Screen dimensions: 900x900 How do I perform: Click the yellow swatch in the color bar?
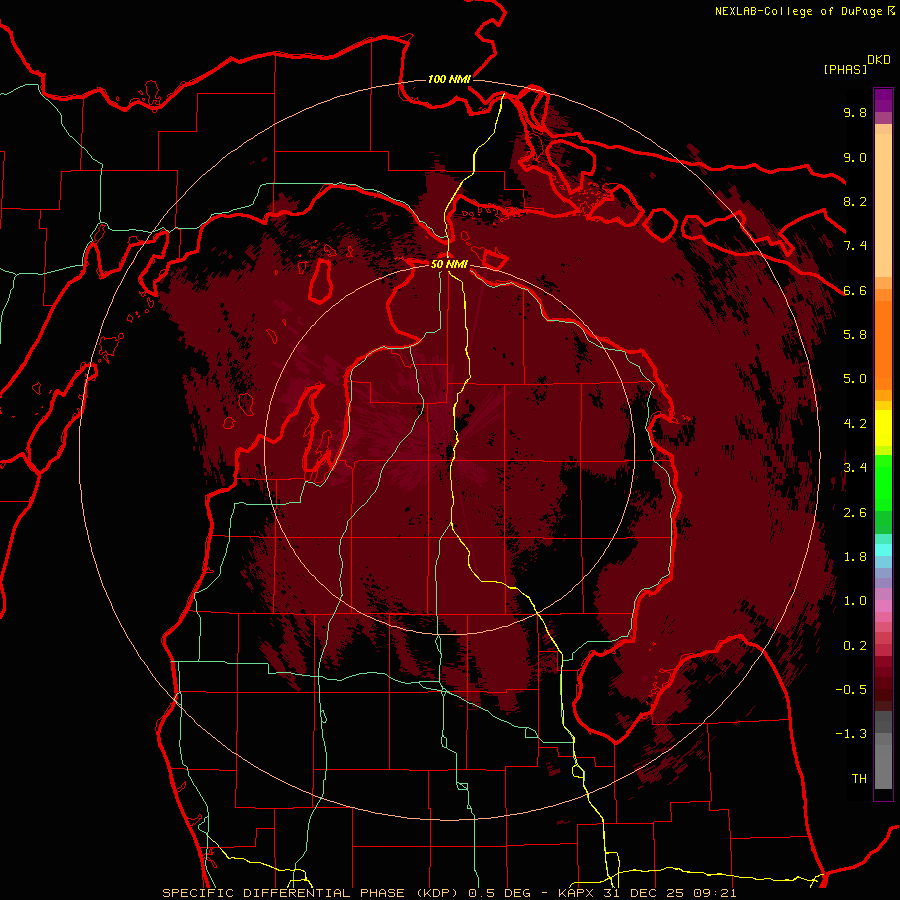coord(883,428)
